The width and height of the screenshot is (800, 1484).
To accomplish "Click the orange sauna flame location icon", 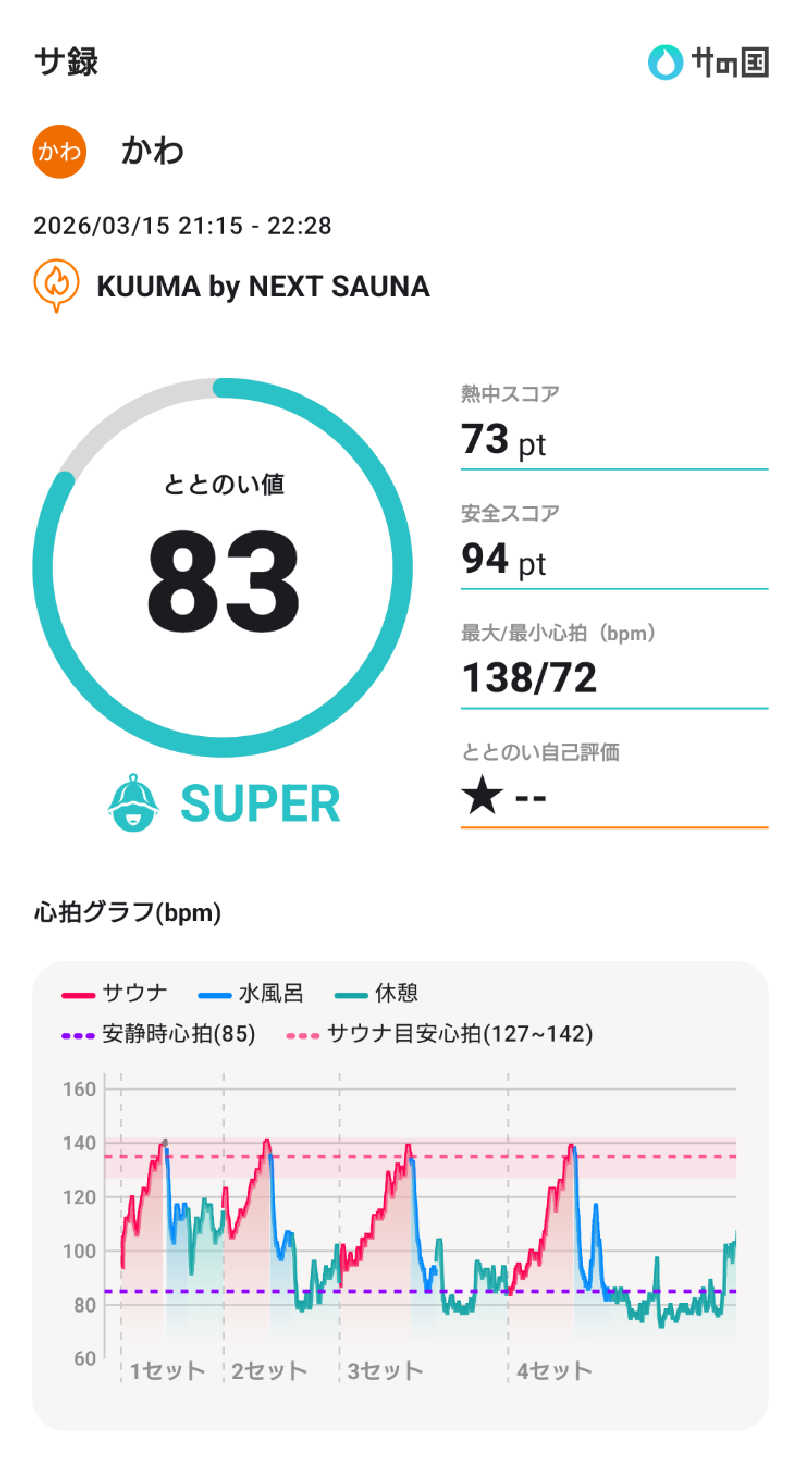I will click(57, 284).
